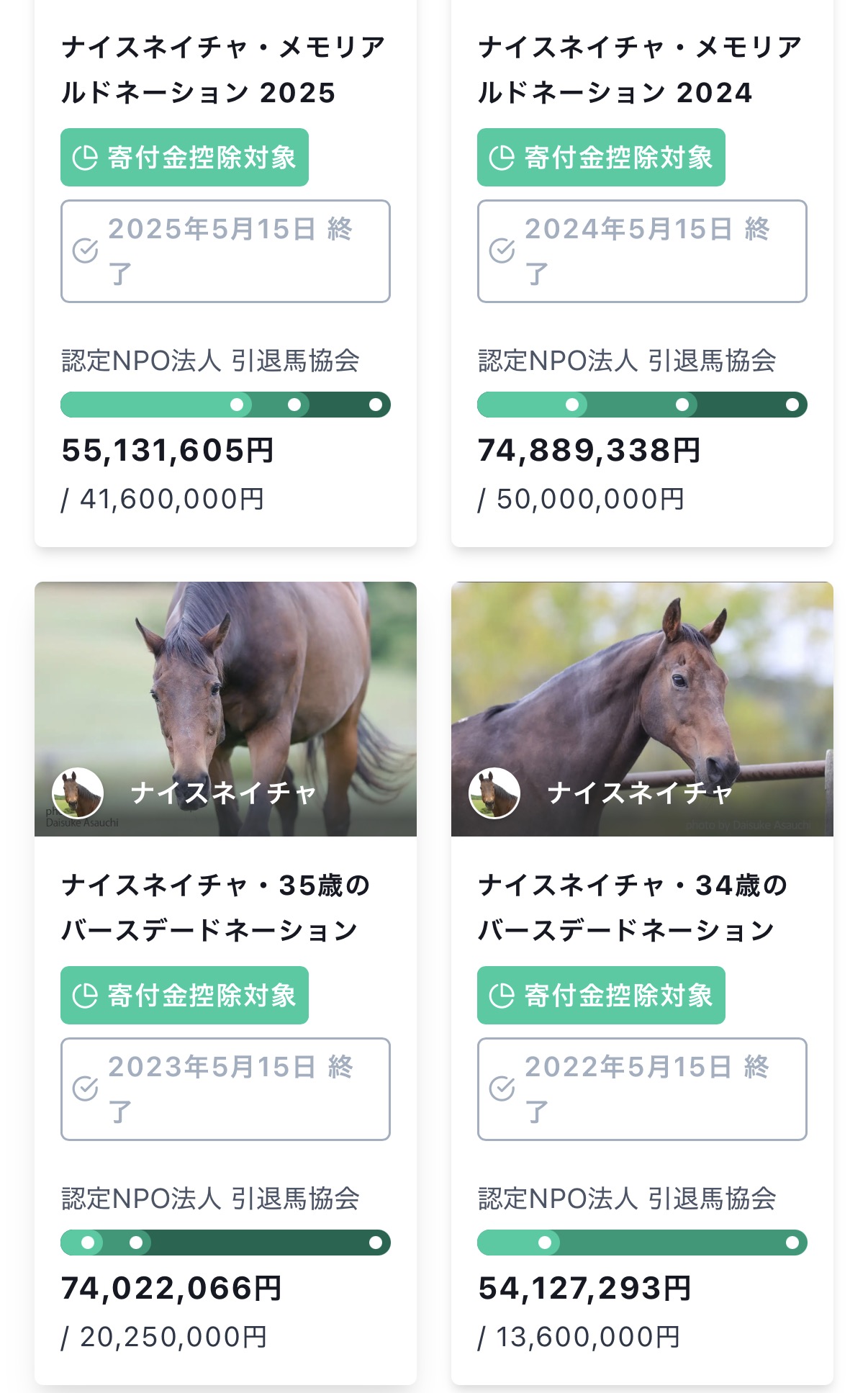Screen dimensions: 868x1393
Task: Click check-circle icon beside 2024年5月15日 終了
Action: tap(502, 251)
